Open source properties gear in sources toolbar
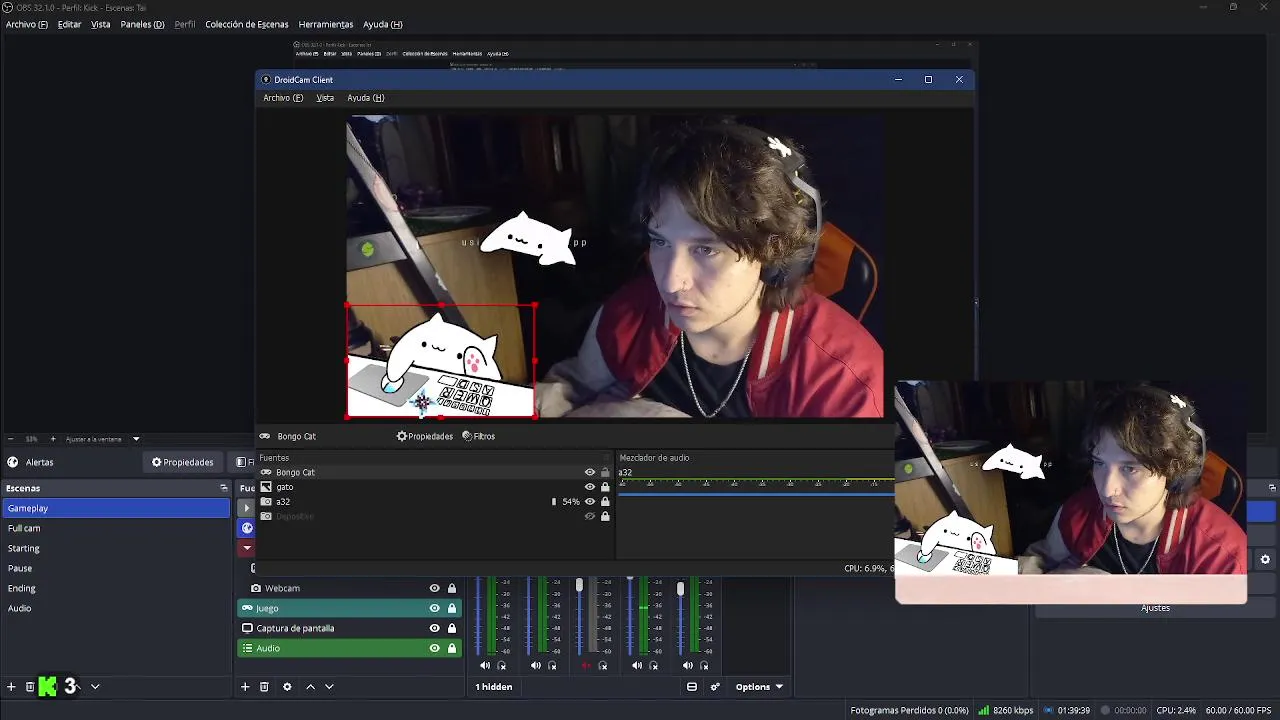This screenshot has width=1280, height=720. pyautogui.click(x=287, y=687)
